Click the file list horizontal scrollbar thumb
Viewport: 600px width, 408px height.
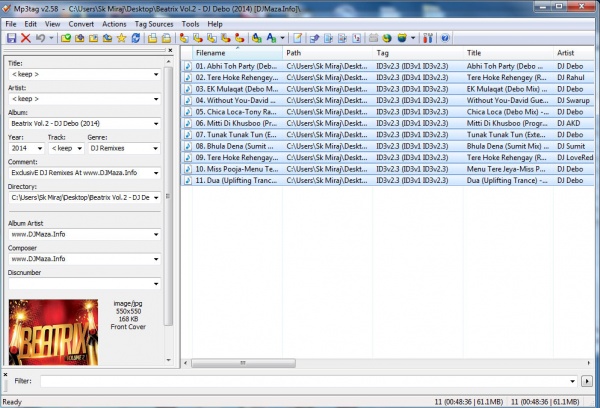click(243, 363)
